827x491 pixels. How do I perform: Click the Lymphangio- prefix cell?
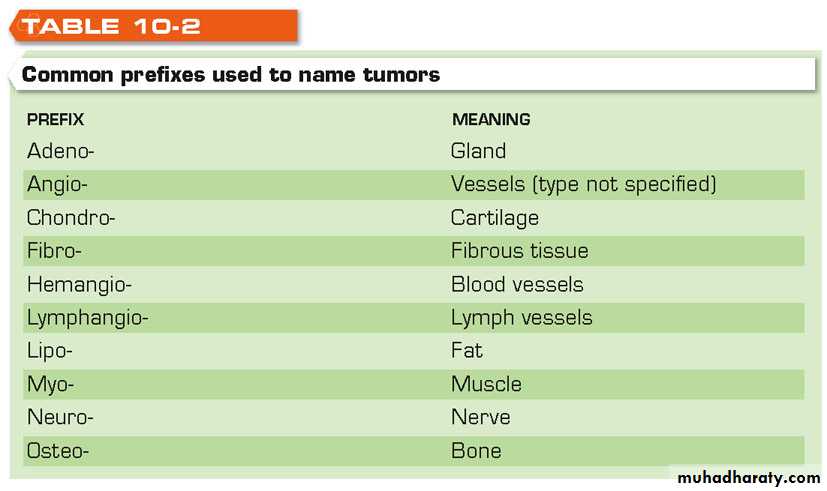(88, 318)
